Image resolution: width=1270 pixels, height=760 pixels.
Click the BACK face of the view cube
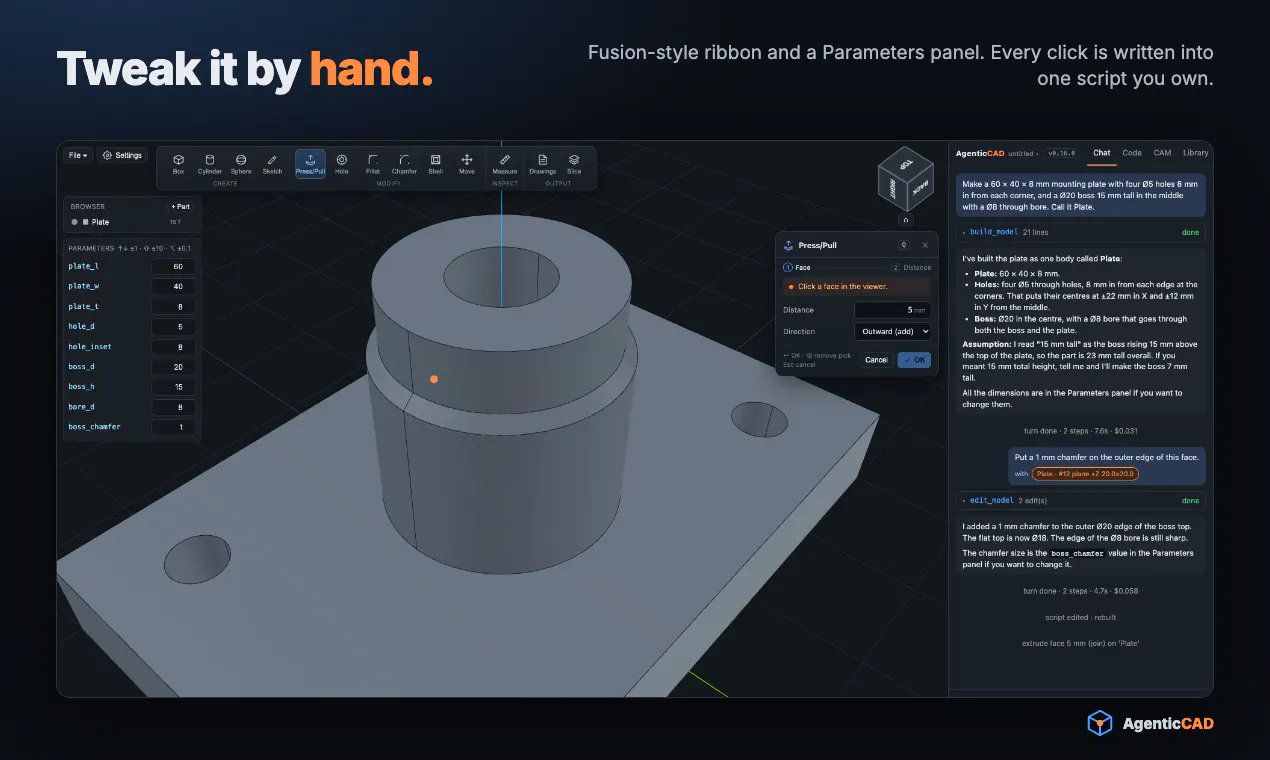point(918,188)
